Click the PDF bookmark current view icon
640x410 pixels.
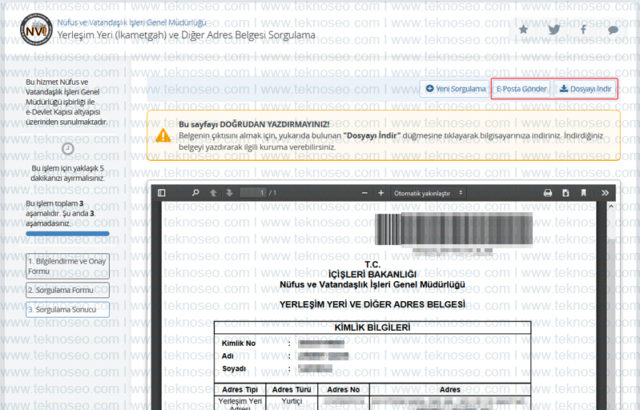[583, 193]
